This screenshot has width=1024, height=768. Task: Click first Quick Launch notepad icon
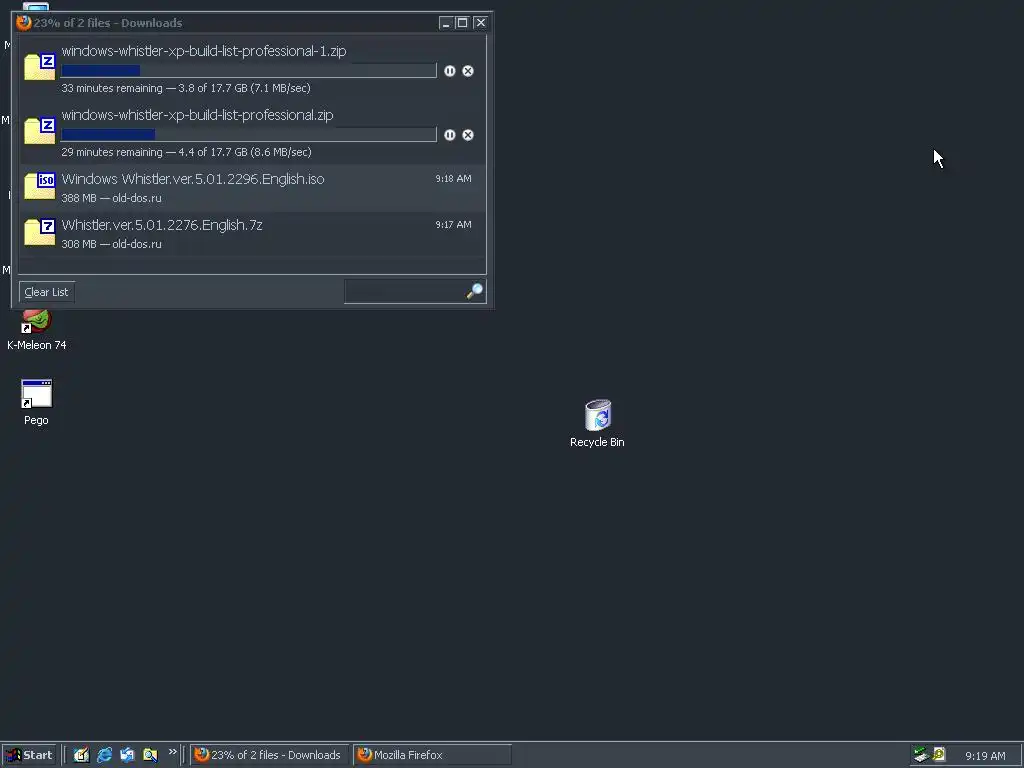pyautogui.click(x=81, y=755)
